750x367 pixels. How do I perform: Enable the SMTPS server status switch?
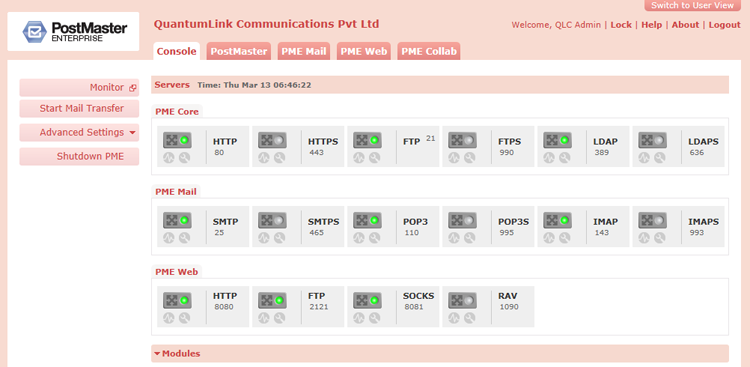coord(272,221)
